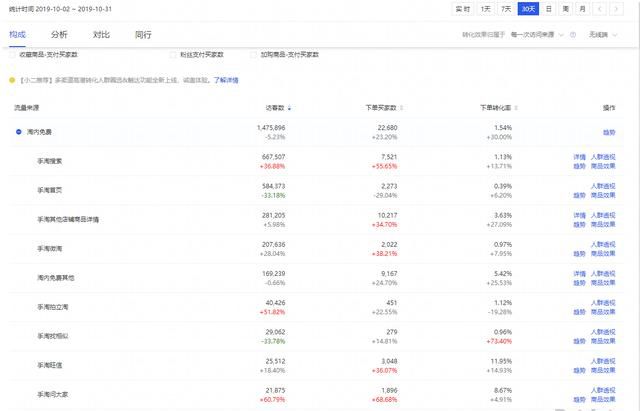Click the yellow 小二推荐 notice icon
640x411 pixels.
point(12,80)
